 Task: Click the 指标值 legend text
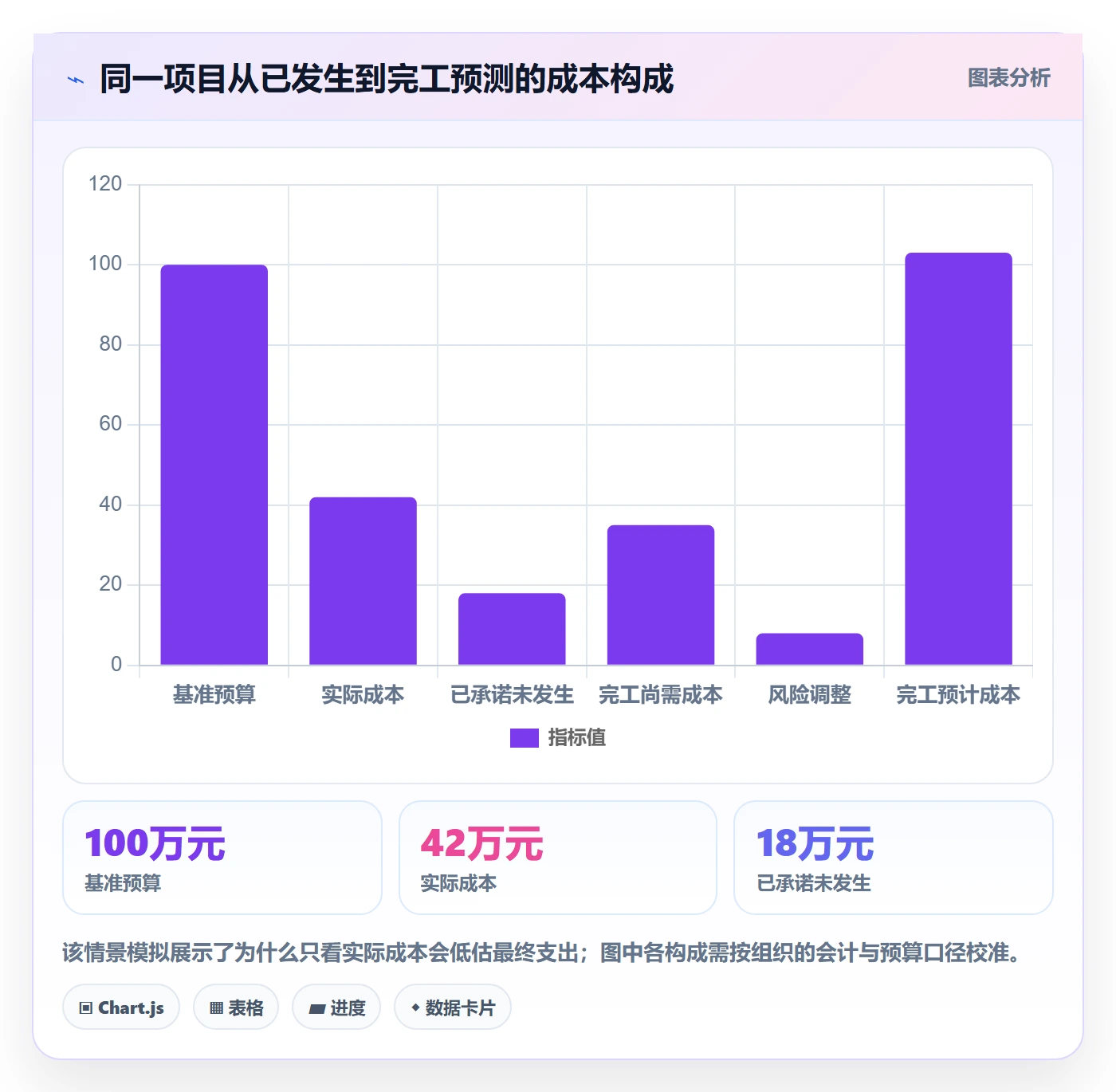pyautogui.click(x=577, y=738)
